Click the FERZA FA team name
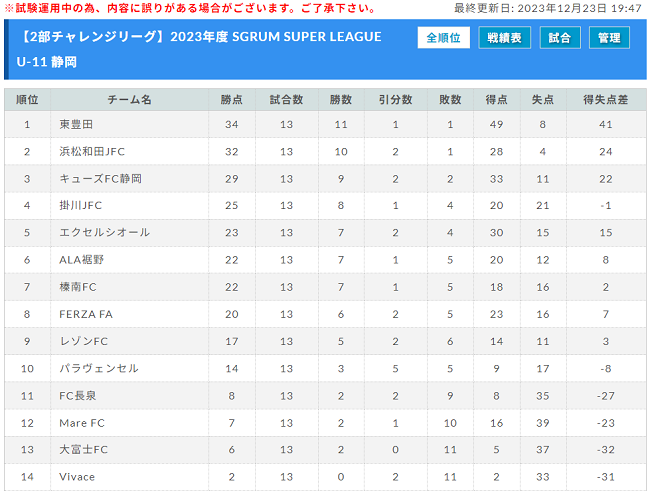650x495 pixels. 86,314
